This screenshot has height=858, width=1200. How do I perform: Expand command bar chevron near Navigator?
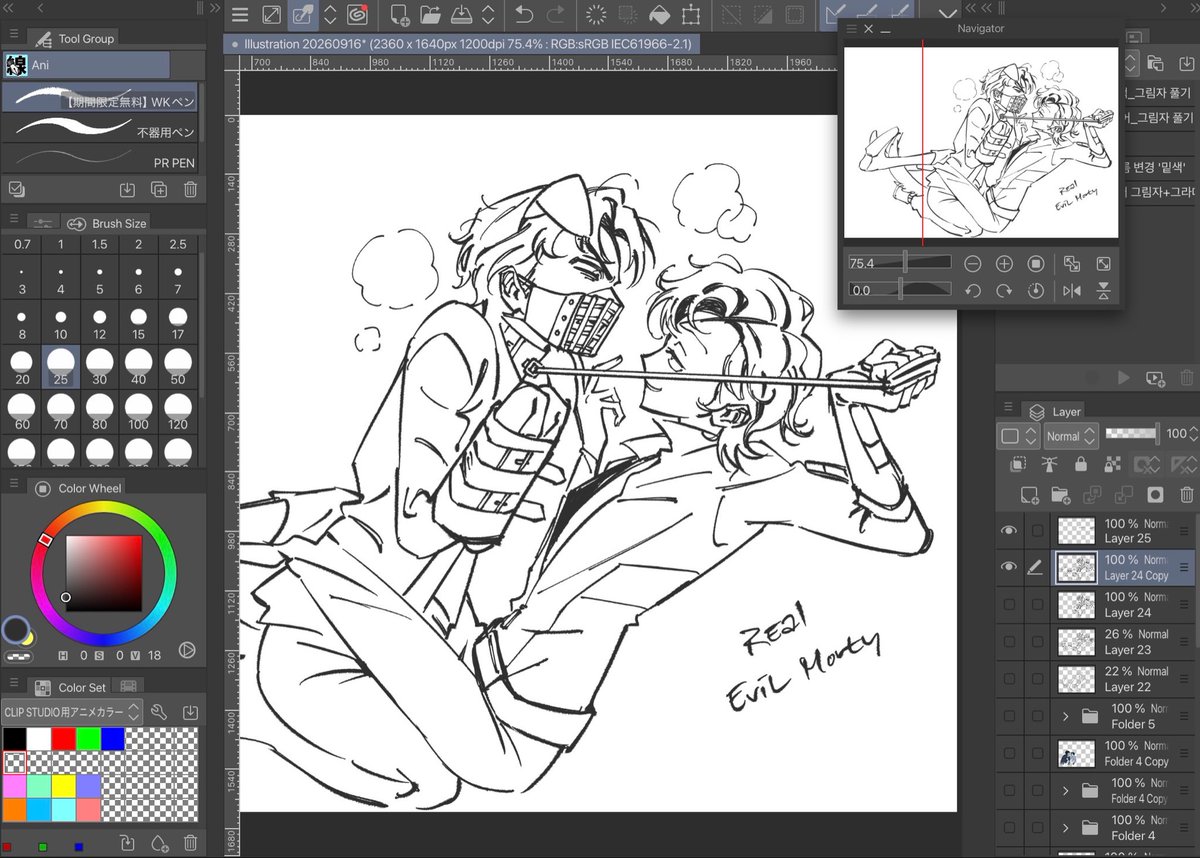[950, 15]
